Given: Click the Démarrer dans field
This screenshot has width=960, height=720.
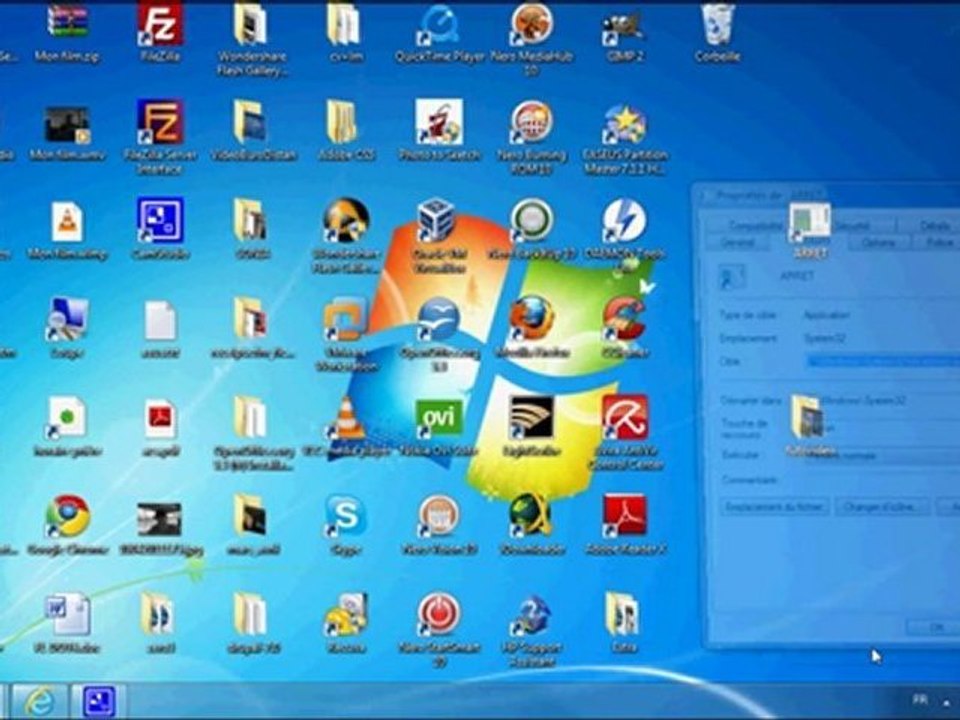Looking at the screenshot, I should tap(882, 400).
